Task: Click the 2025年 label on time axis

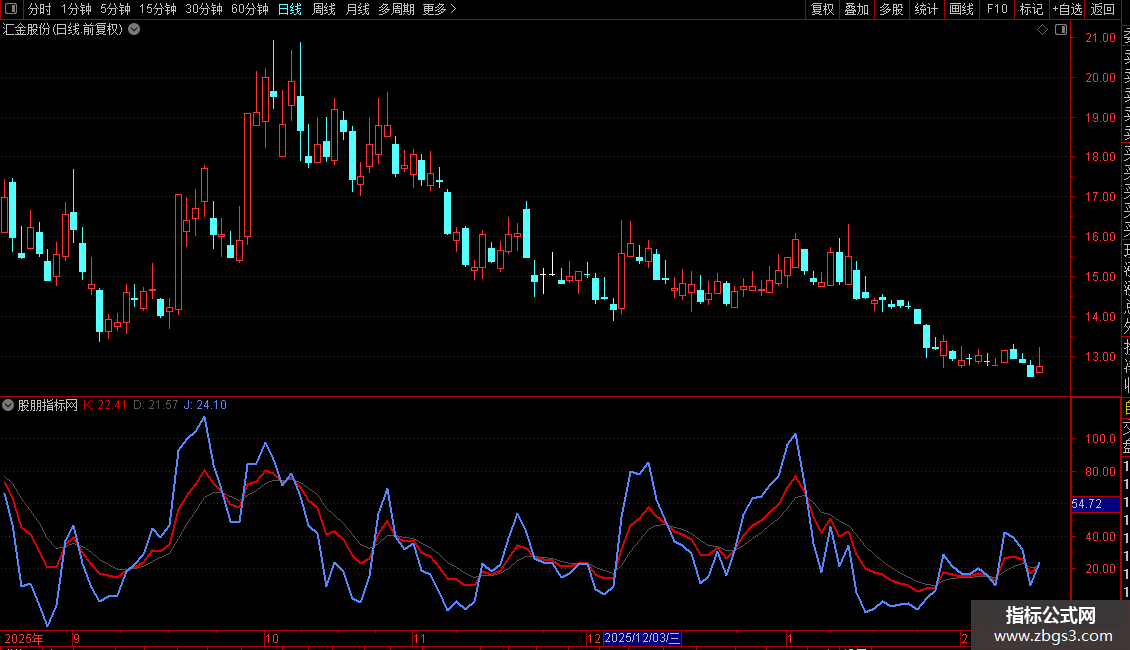Action: tap(24, 638)
